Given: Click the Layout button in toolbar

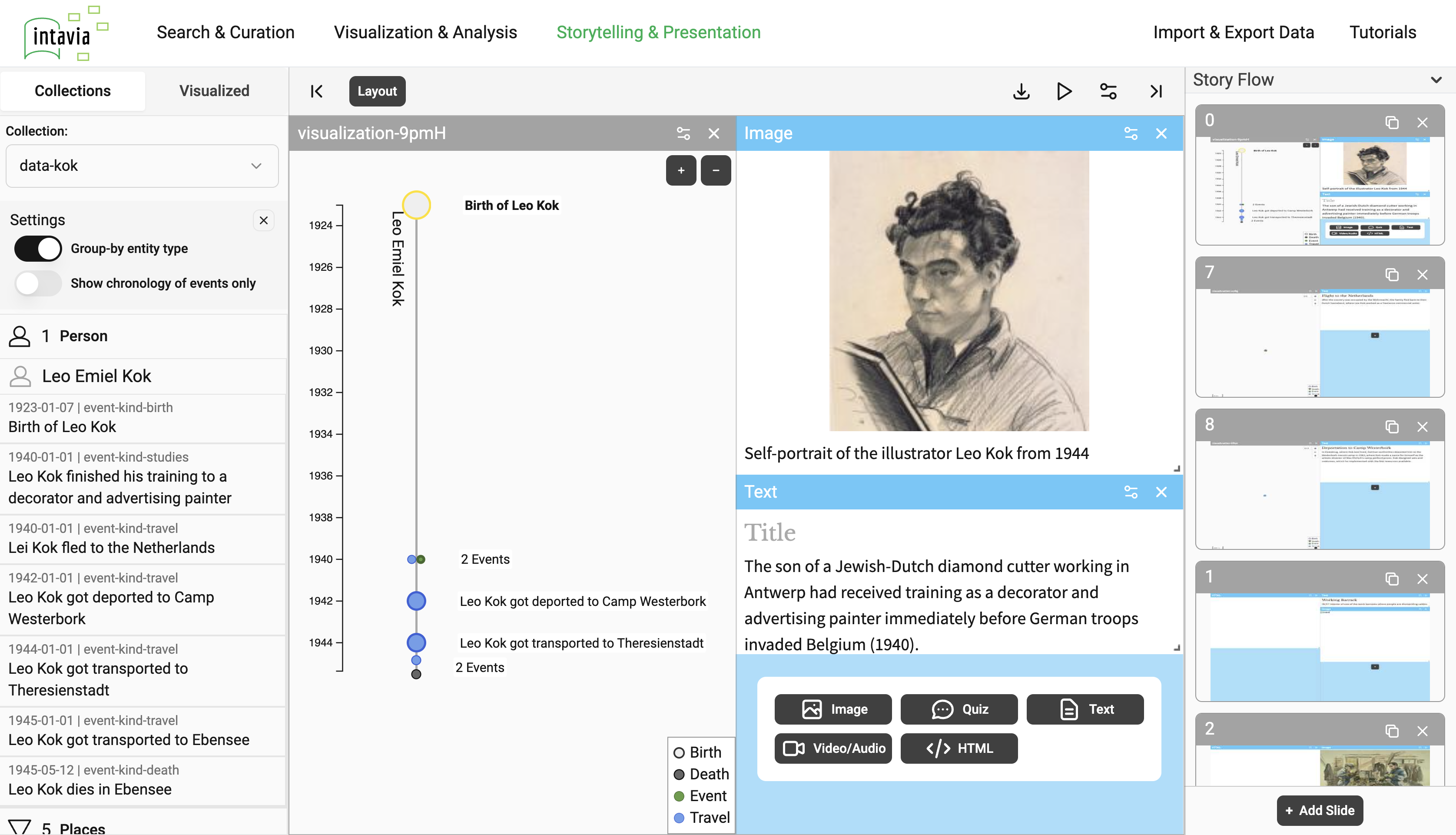Looking at the screenshot, I should (377, 91).
